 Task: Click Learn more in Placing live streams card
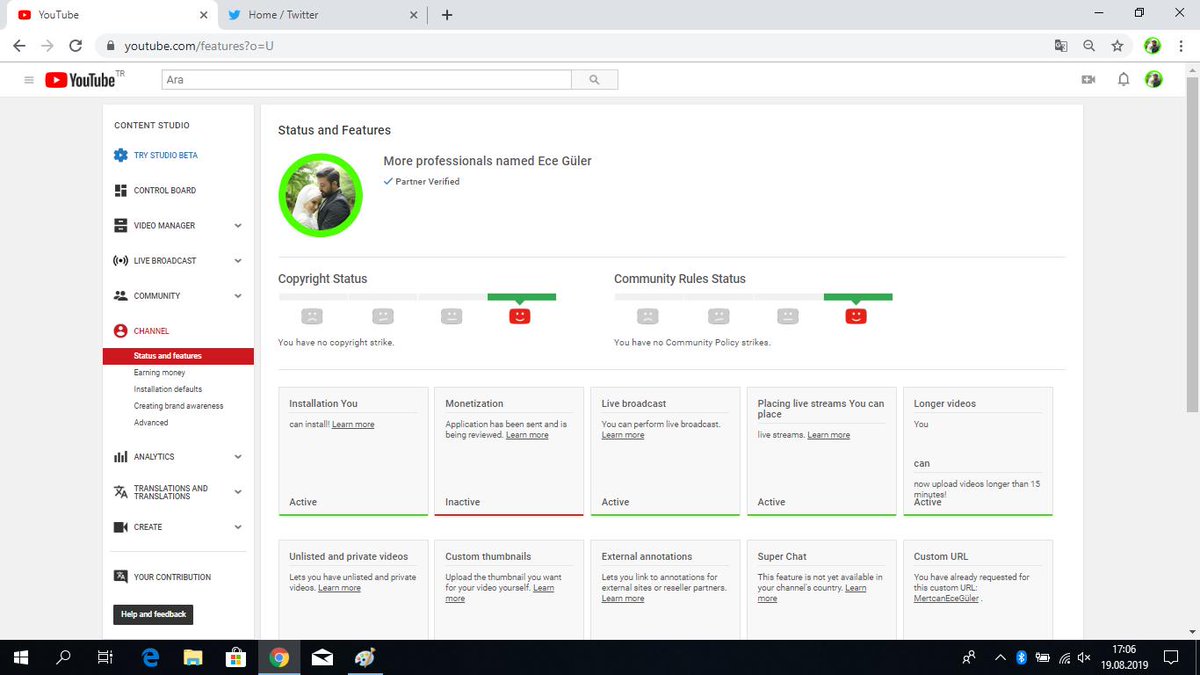(829, 436)
